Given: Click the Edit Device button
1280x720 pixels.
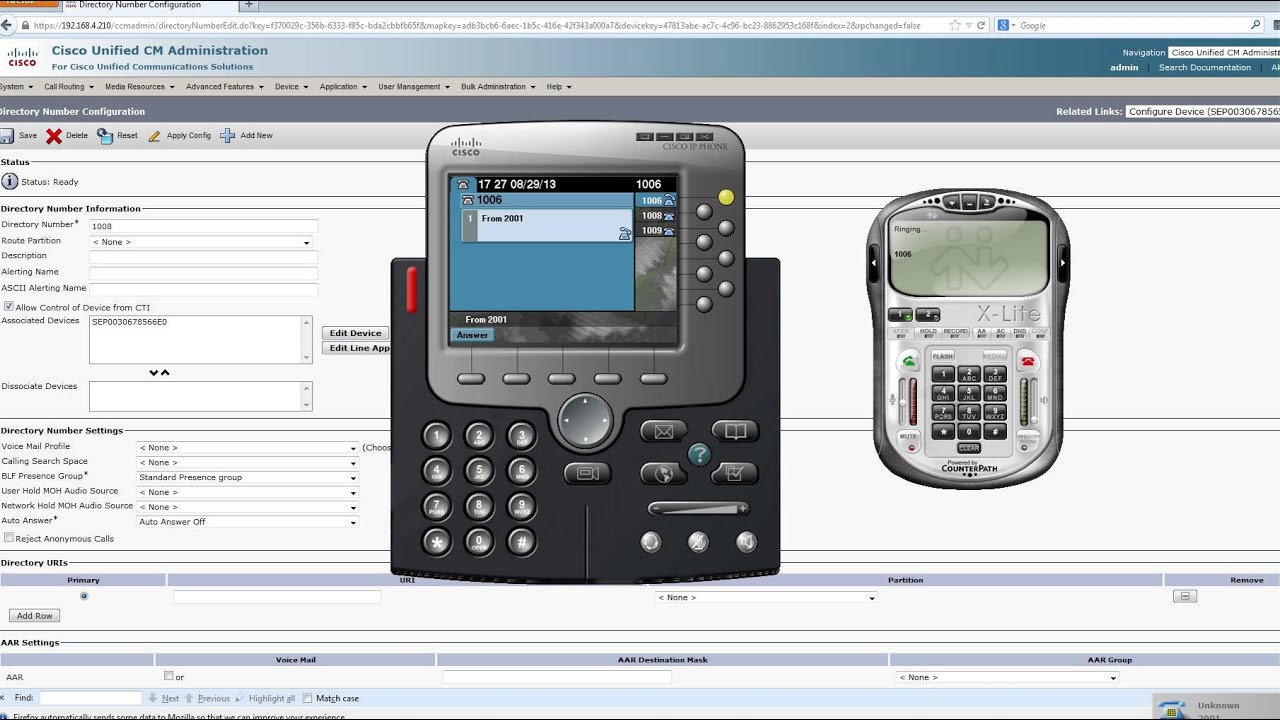Looking at the screenshot, I should tap(355, 333).
